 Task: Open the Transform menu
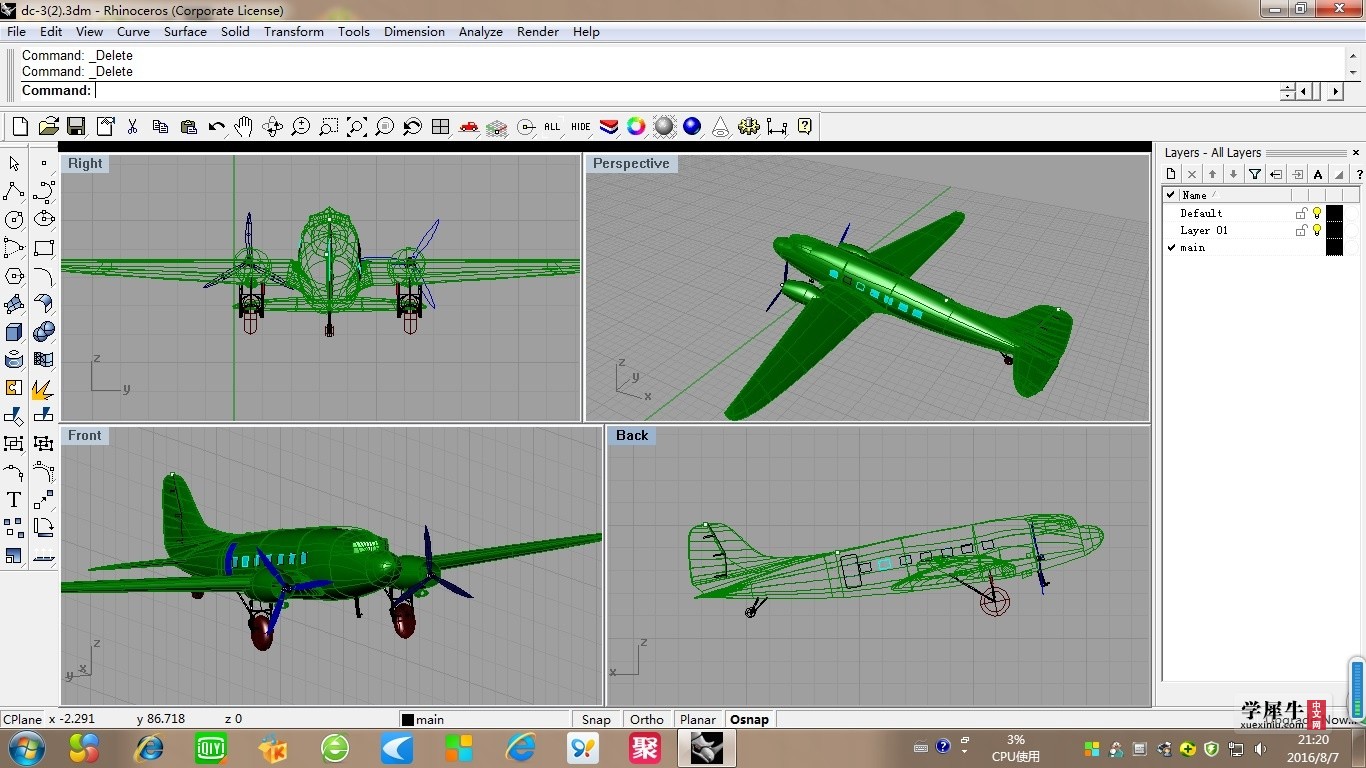[294, 31]
